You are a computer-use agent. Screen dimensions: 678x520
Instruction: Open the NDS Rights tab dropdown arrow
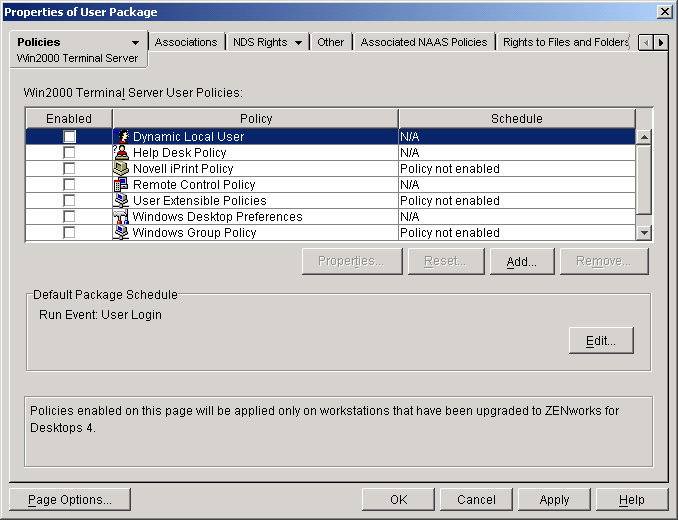[298, 42]
